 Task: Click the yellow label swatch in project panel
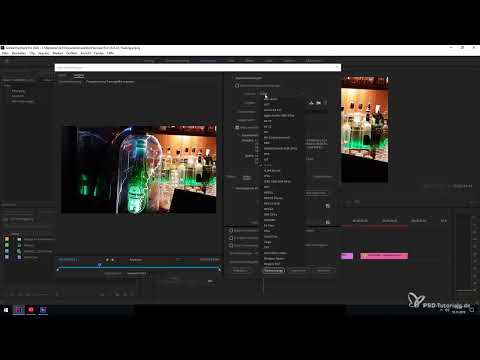coord(7,239)
